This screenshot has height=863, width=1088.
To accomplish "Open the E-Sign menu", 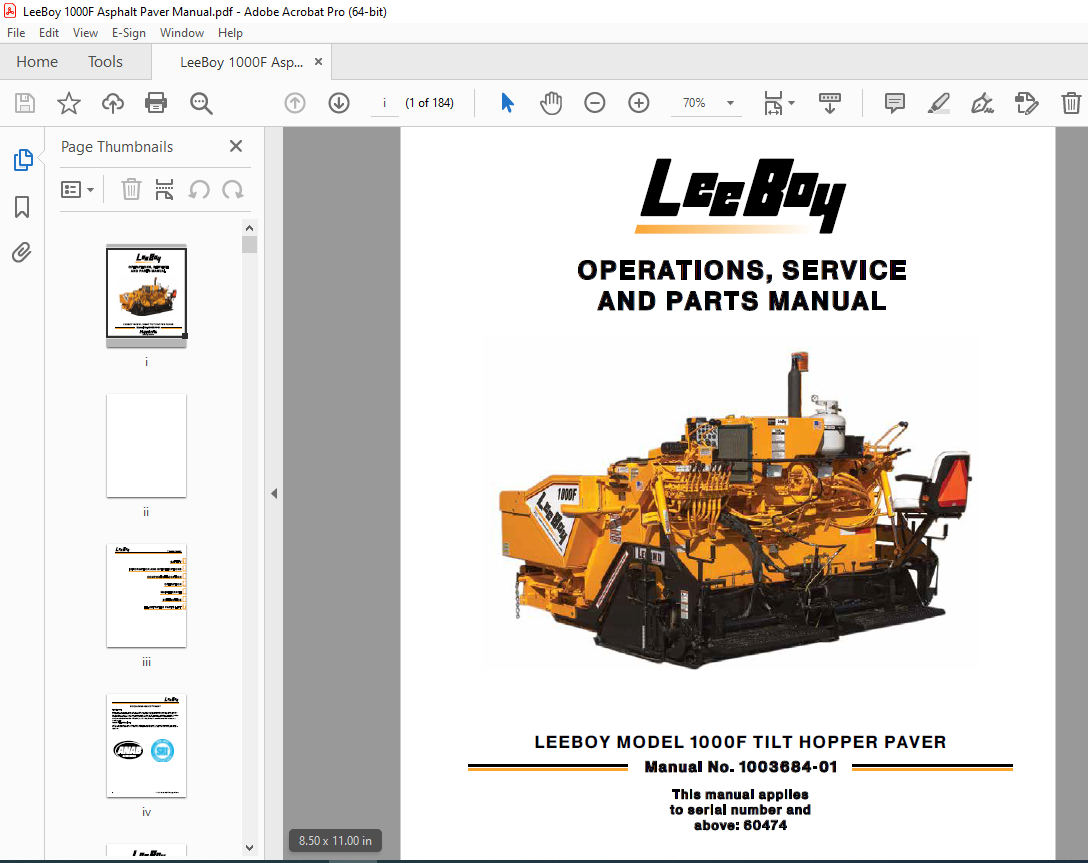I will click(x=129, y=33).
